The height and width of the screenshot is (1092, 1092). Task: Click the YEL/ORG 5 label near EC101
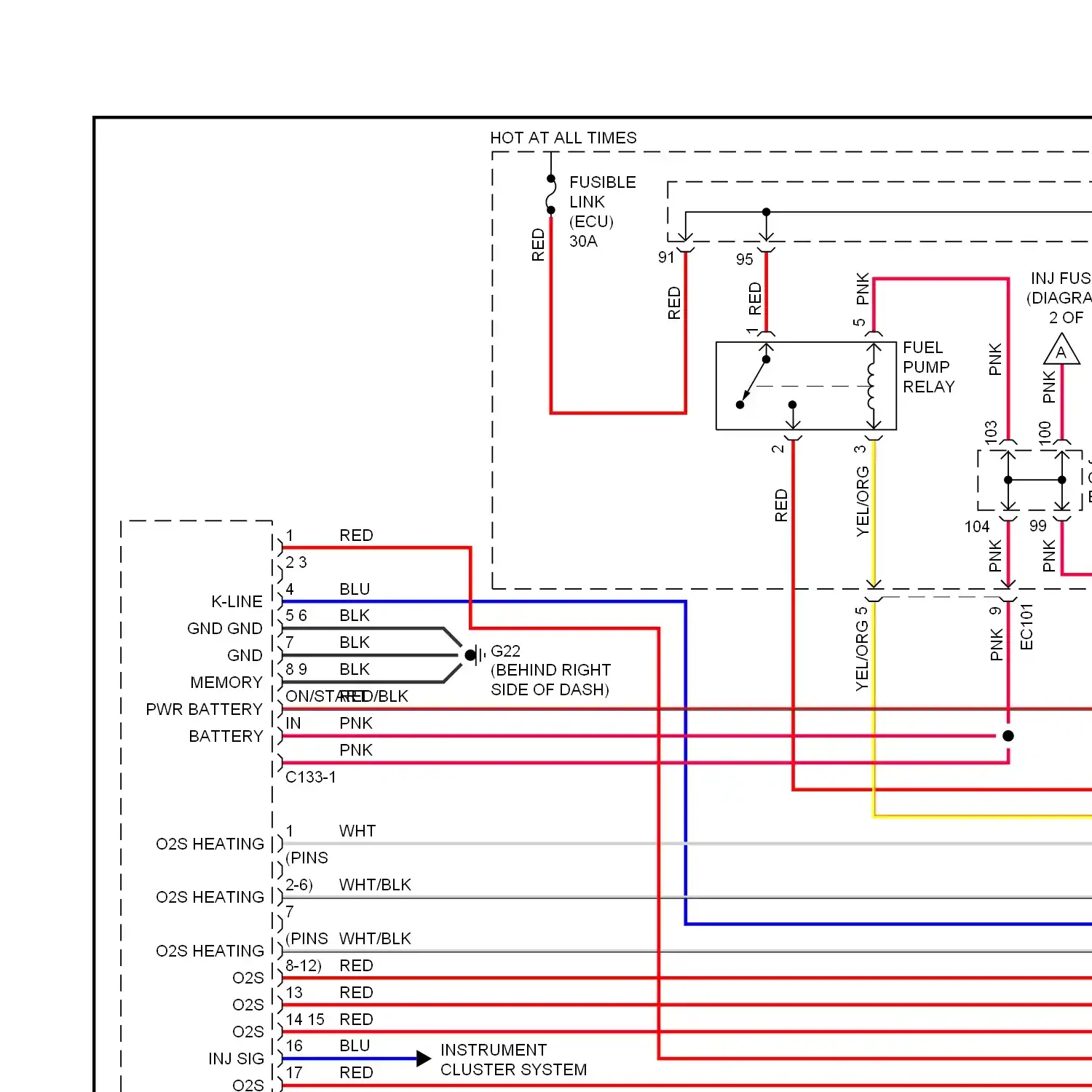[862, 649]
